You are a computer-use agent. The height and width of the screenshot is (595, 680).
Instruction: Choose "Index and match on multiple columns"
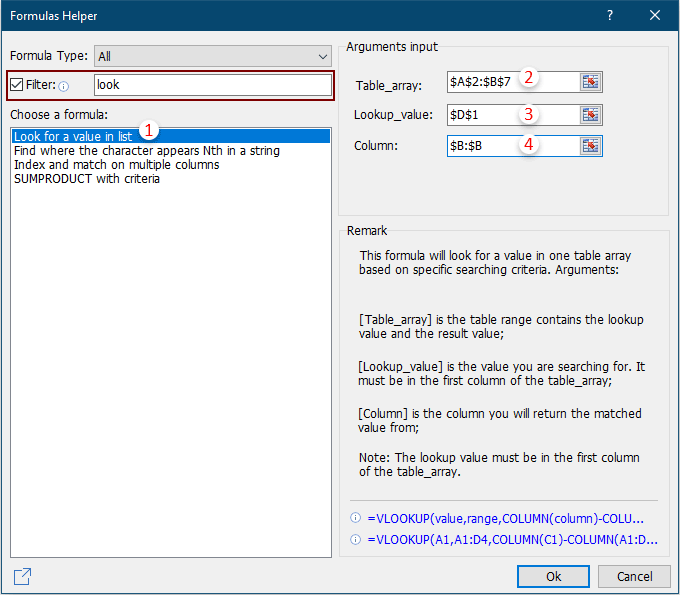(116, 165)
